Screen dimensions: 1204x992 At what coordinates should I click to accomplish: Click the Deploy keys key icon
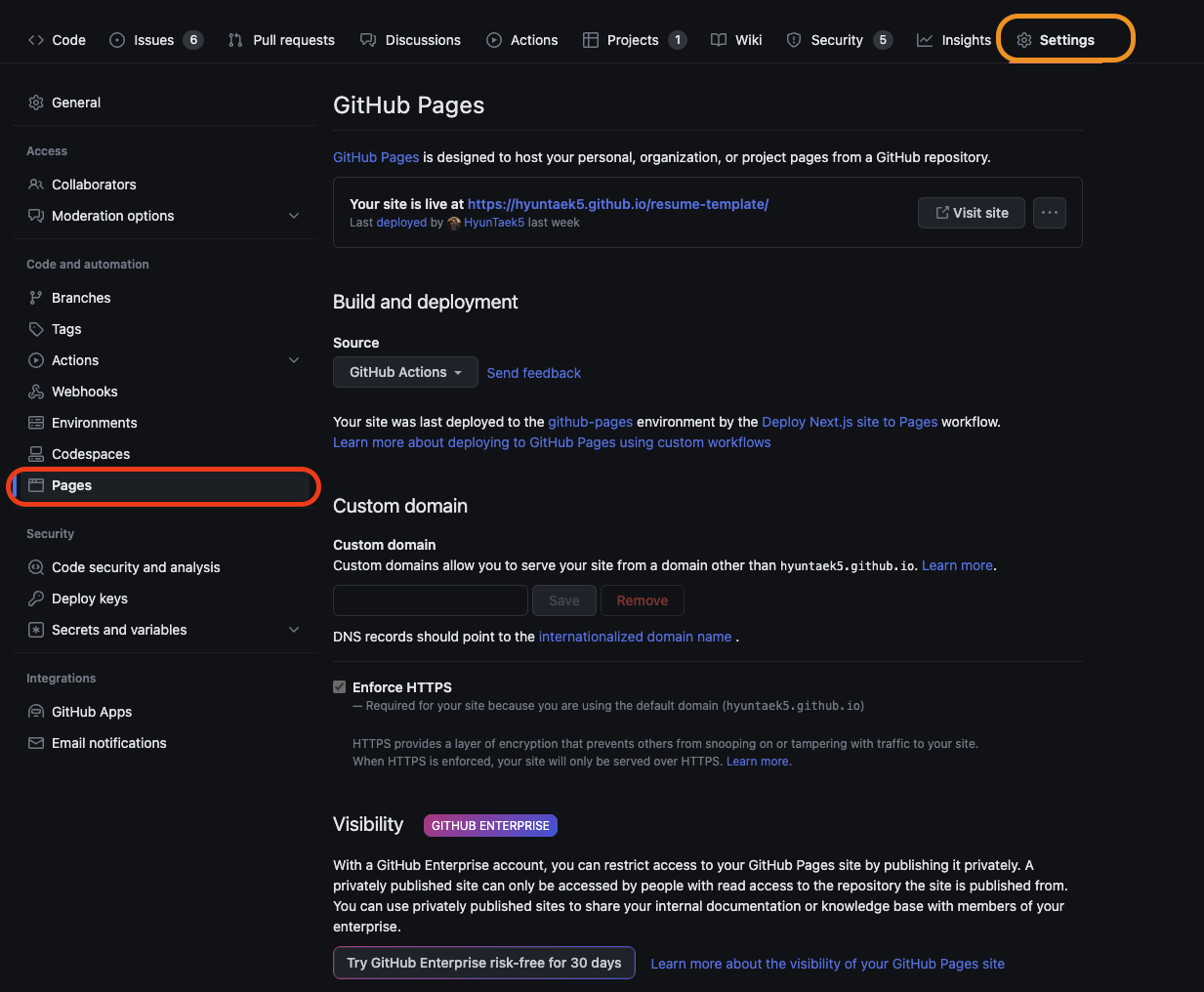pos(36,599)
